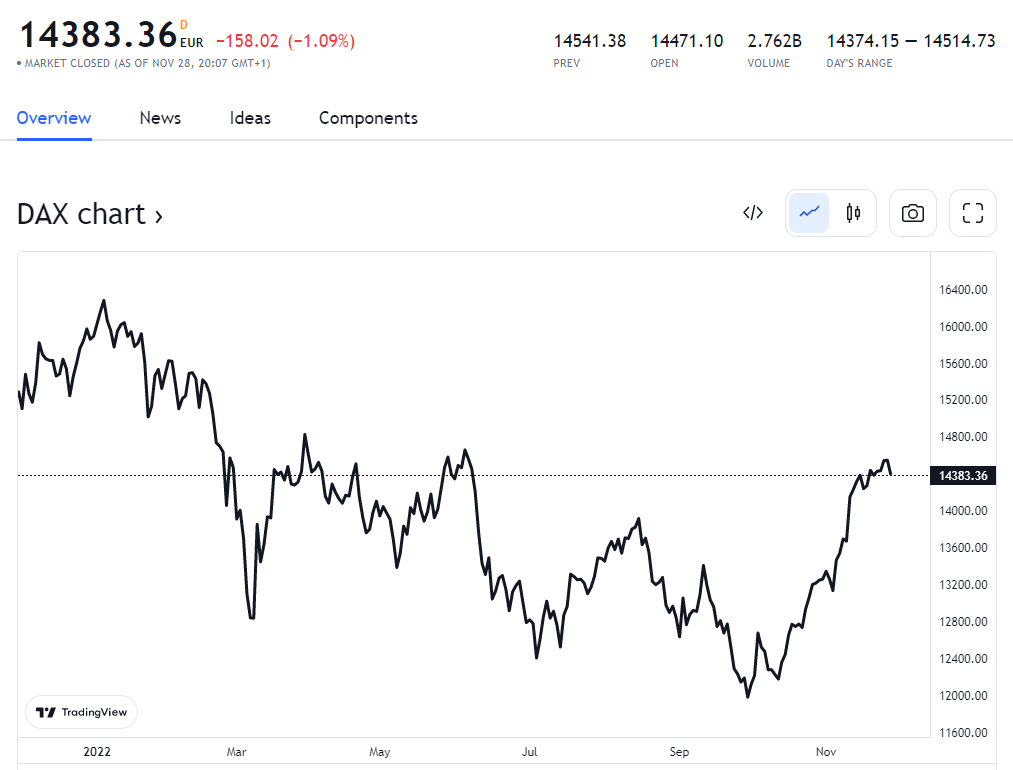Viewport: 1013px width, 770px height.
Task: Switch to the Components tab
Action: point(368,118)
